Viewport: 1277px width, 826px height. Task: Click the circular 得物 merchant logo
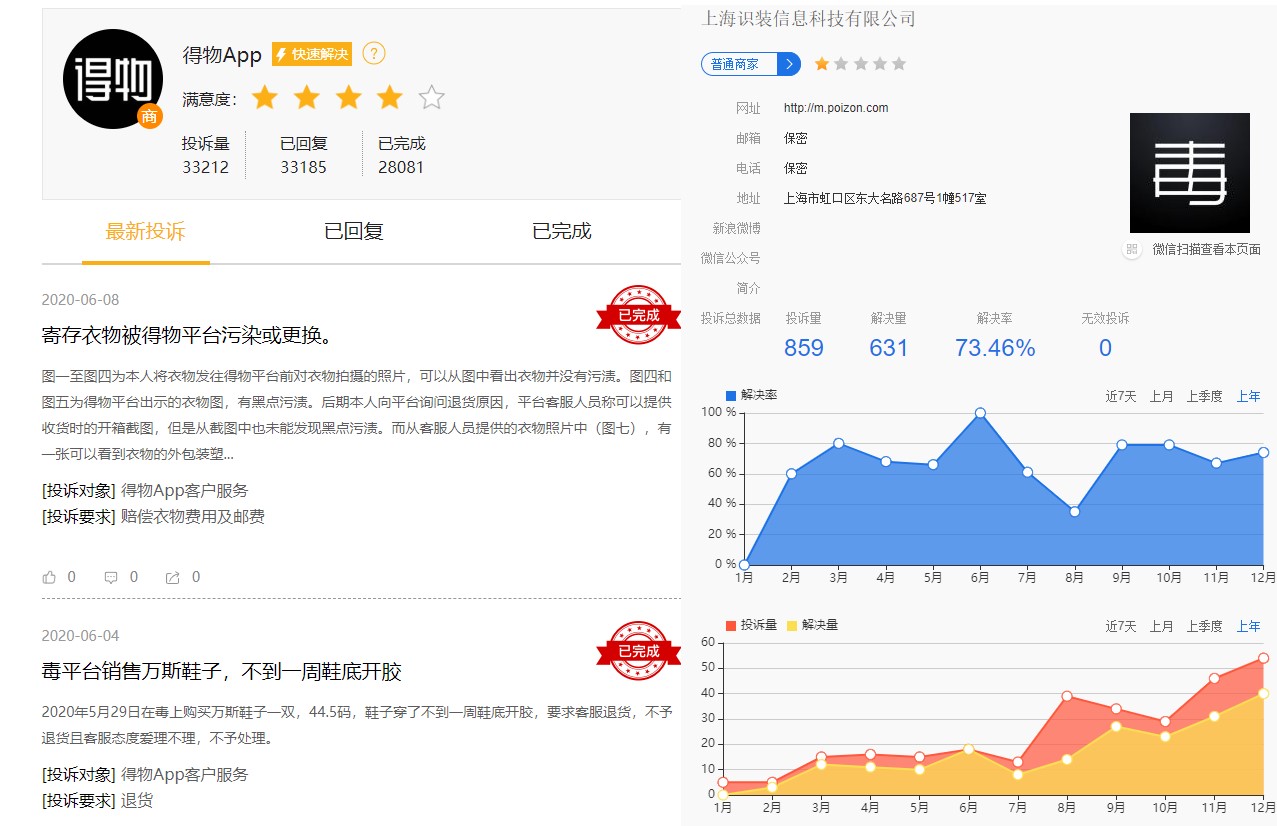click(x=112, y=77)
